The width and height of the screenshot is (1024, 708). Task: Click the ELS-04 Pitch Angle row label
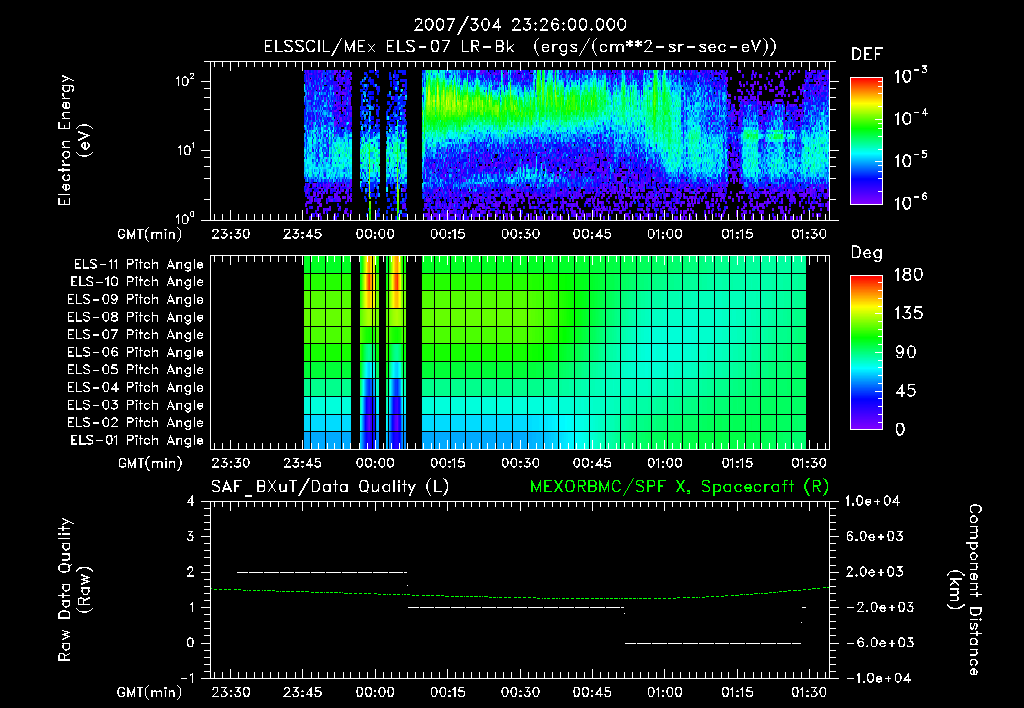135,388
